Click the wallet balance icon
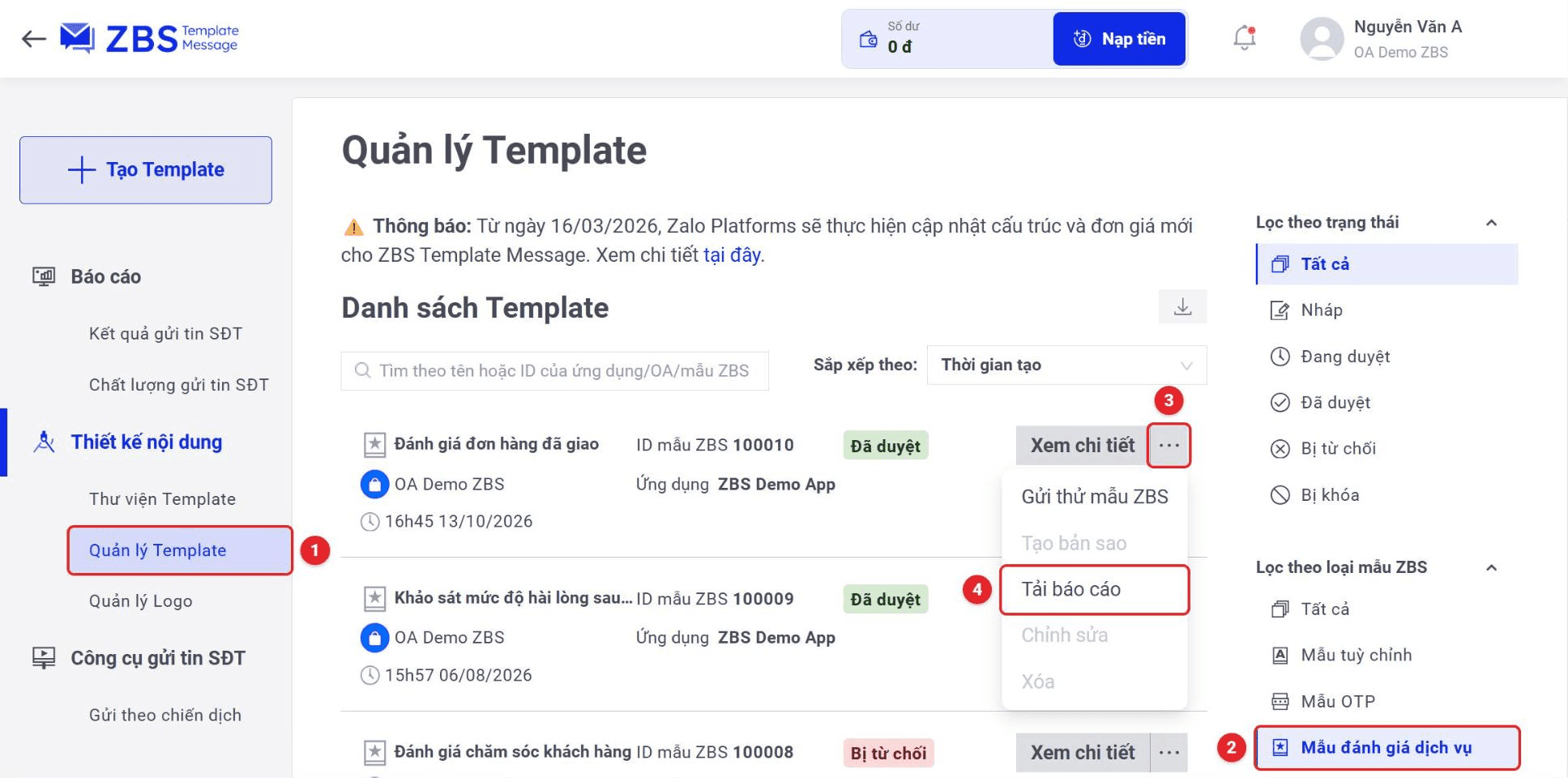 (x=868, y=39)
